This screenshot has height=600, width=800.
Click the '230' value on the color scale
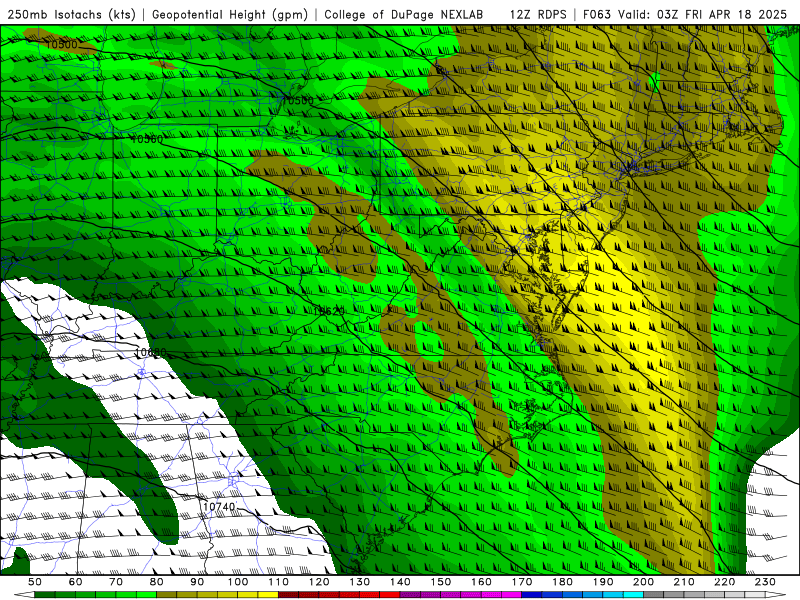click(765, 582)
